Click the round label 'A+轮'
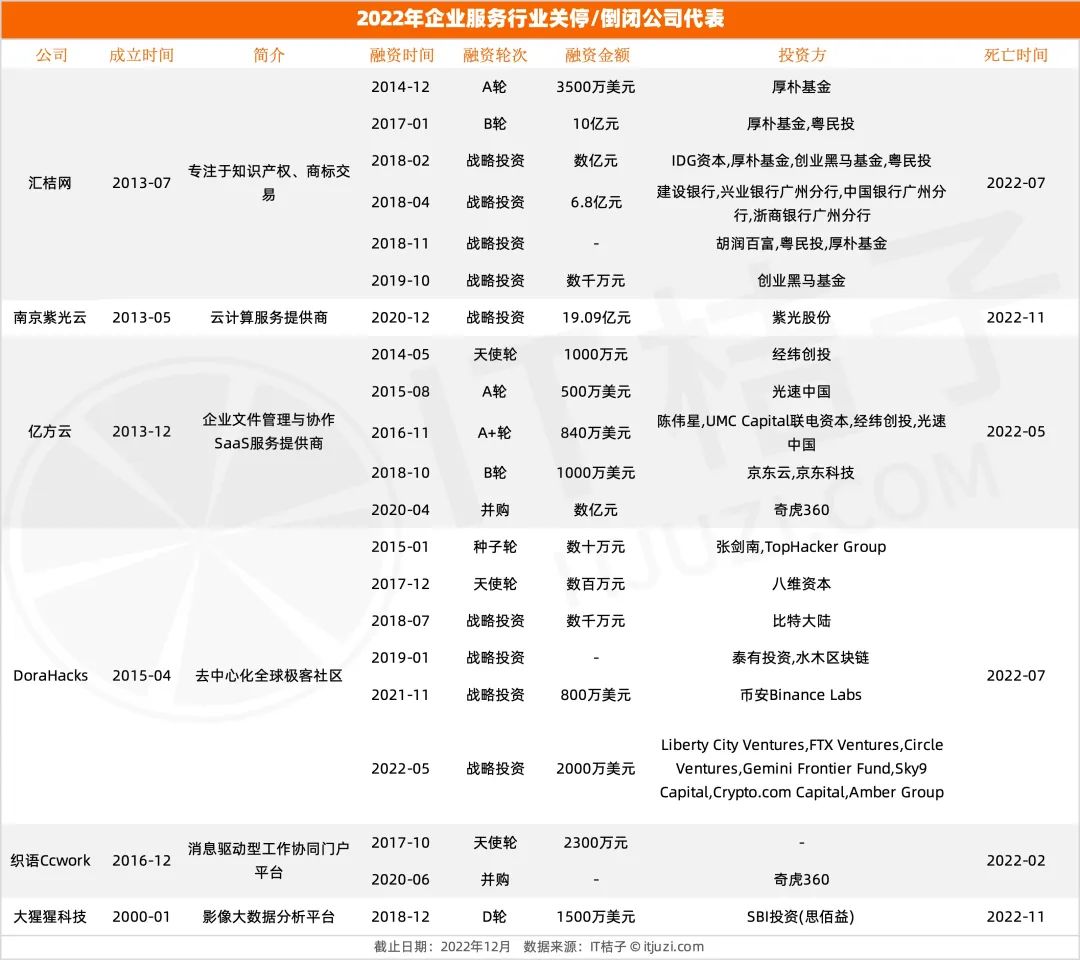 495,432
